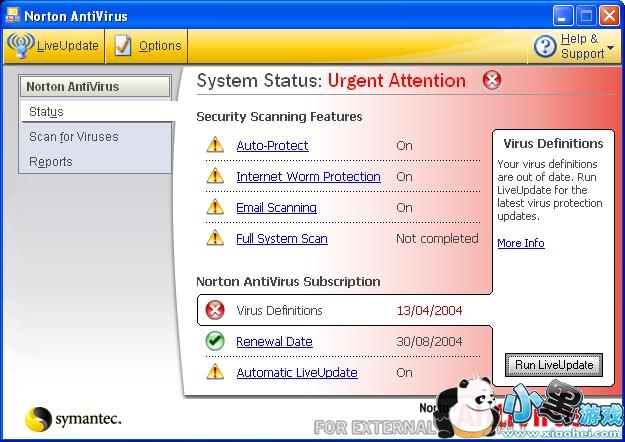The width and height of the screenshot is (625, 442).
Task: Click the Virus Definitions info panel heading
Action: pos(553,143)
